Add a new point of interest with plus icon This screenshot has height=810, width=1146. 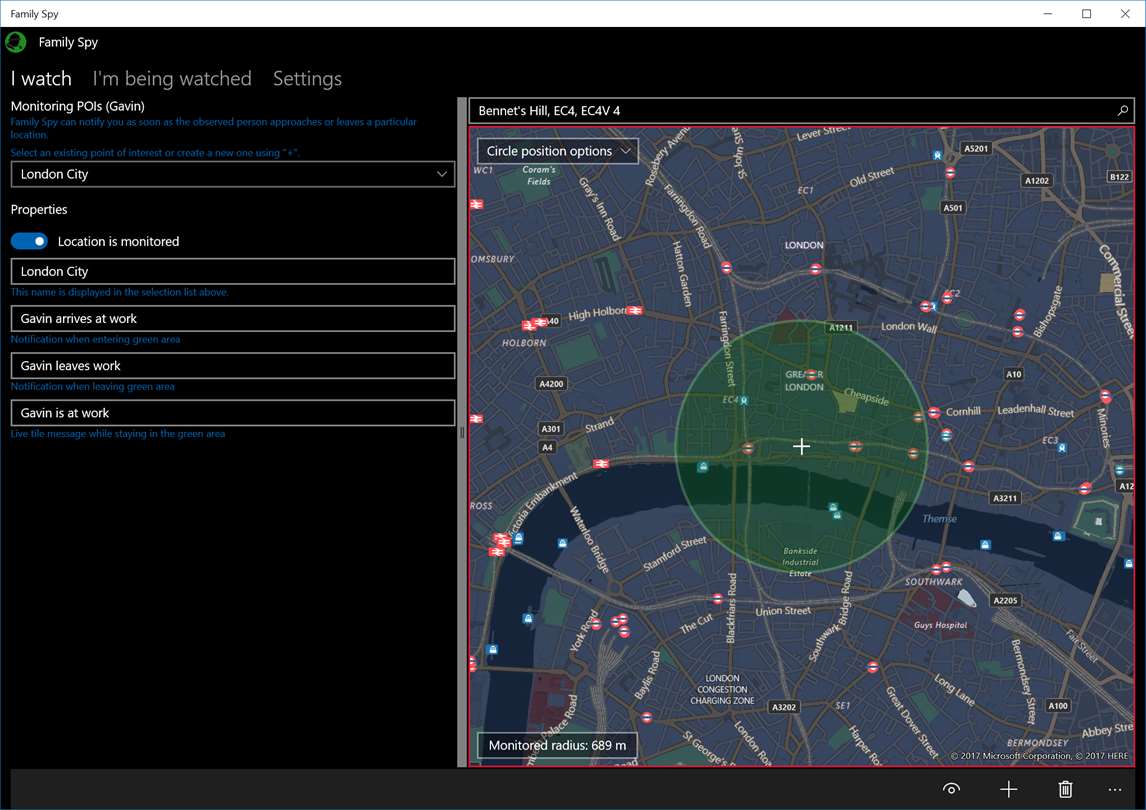[1009, 789]
